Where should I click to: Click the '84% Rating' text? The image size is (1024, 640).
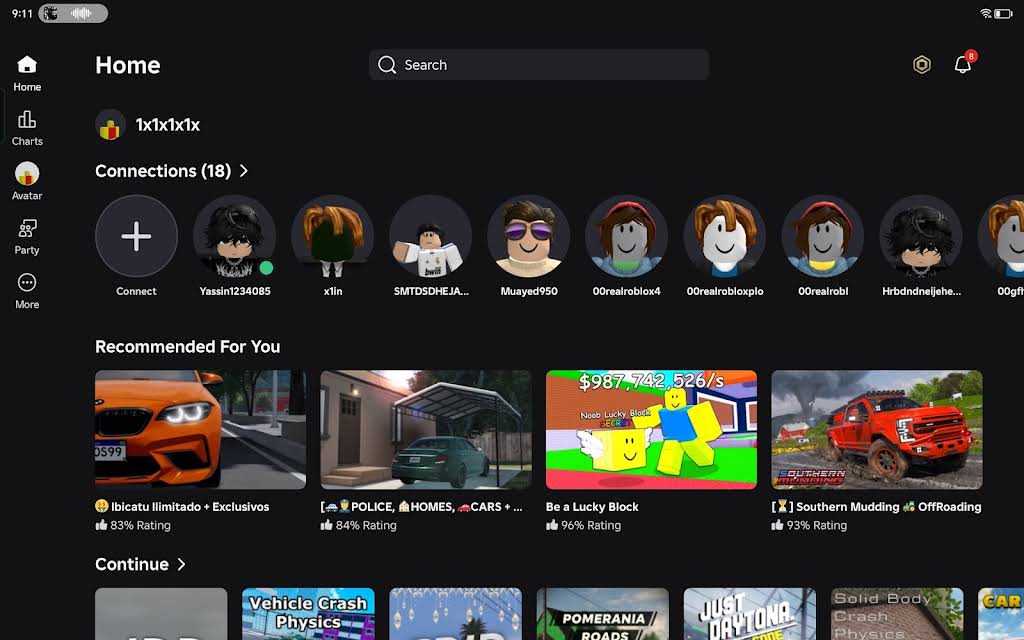(x=366, y=525)
